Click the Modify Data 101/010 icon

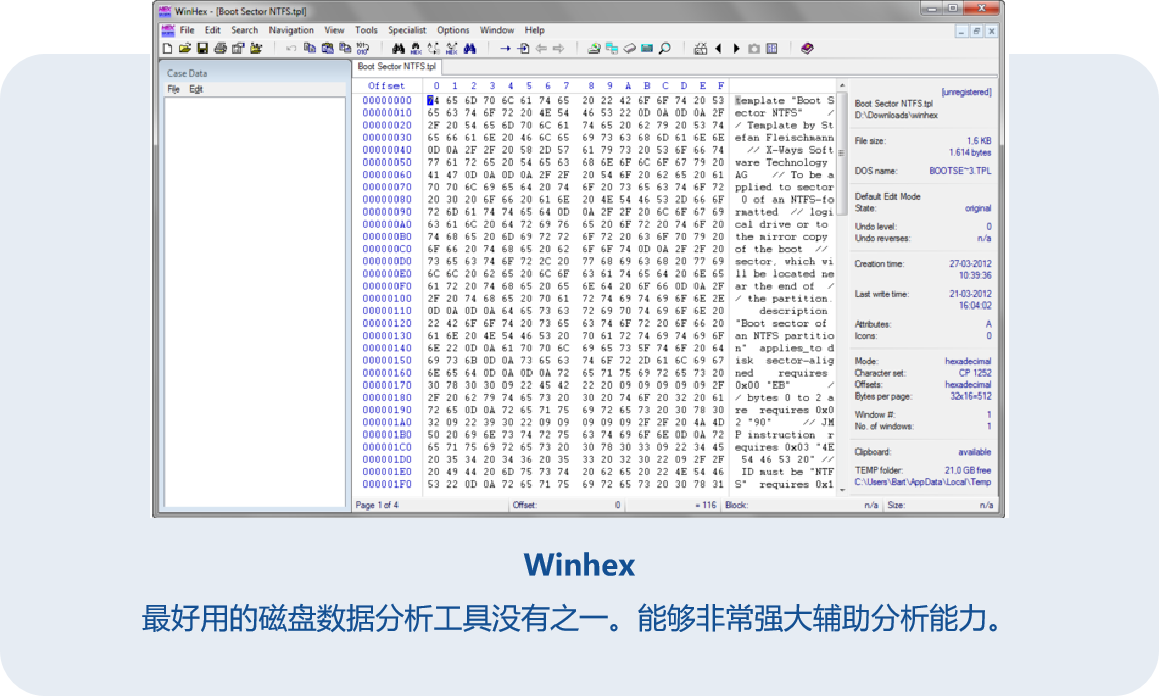[363, 49]
